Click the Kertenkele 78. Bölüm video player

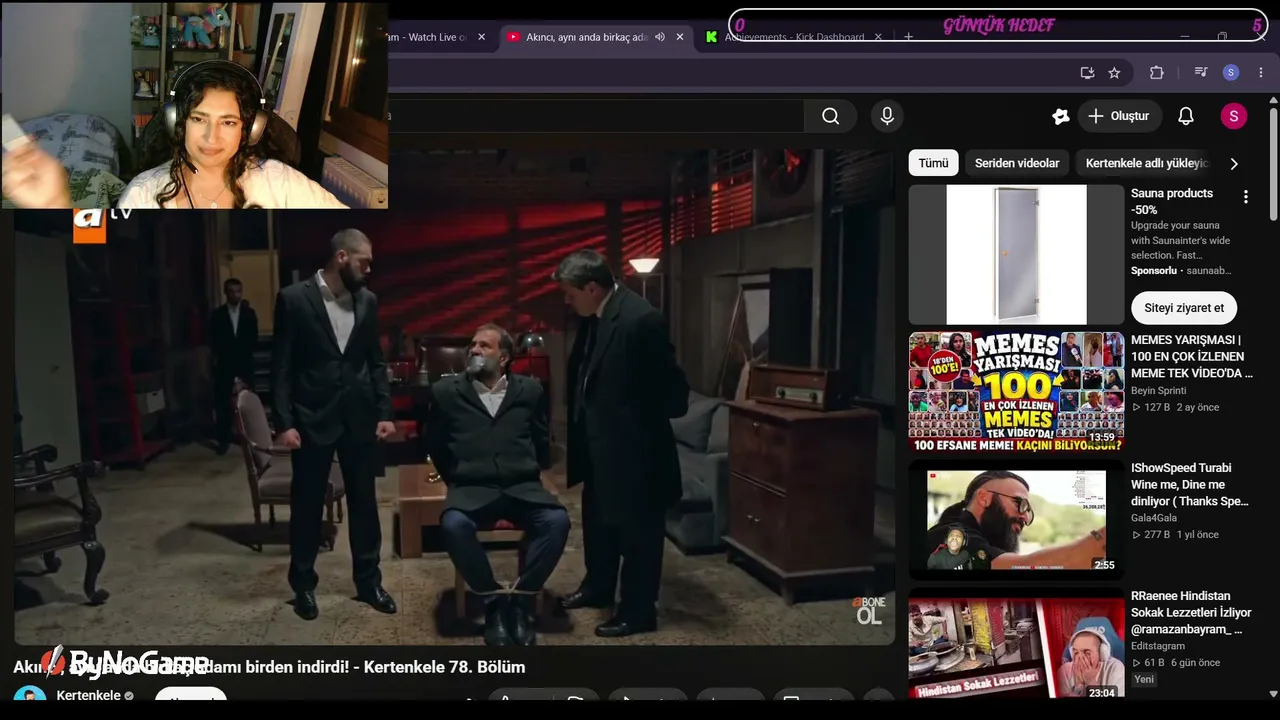(454, 398)
